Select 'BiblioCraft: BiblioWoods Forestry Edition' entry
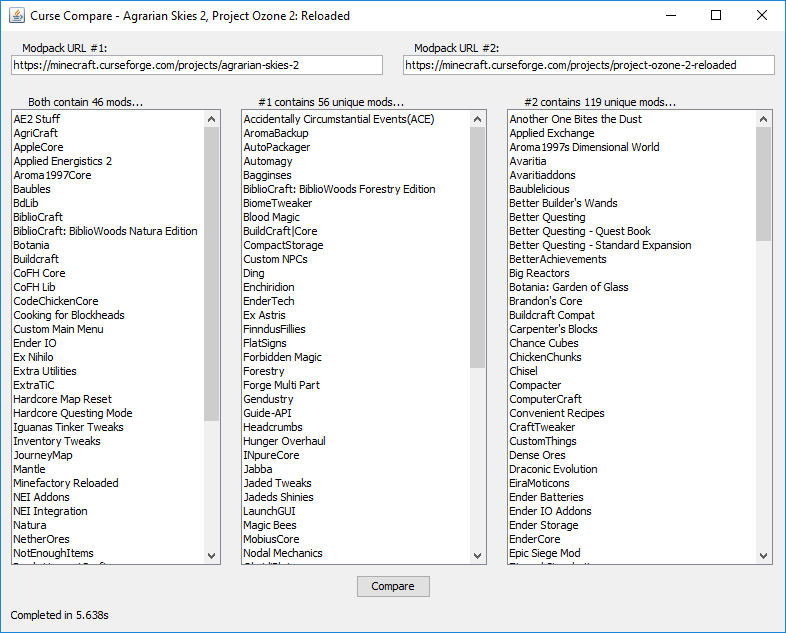The height and width of the screenshot is (633, 786). coord(339,189)
